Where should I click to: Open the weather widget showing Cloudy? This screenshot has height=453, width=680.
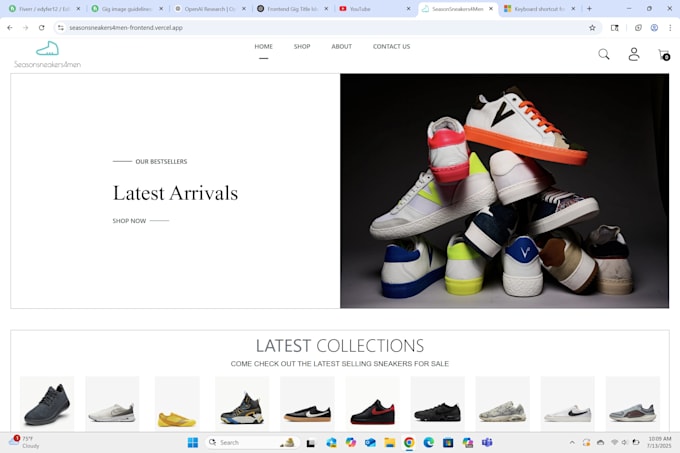[24, 442]
